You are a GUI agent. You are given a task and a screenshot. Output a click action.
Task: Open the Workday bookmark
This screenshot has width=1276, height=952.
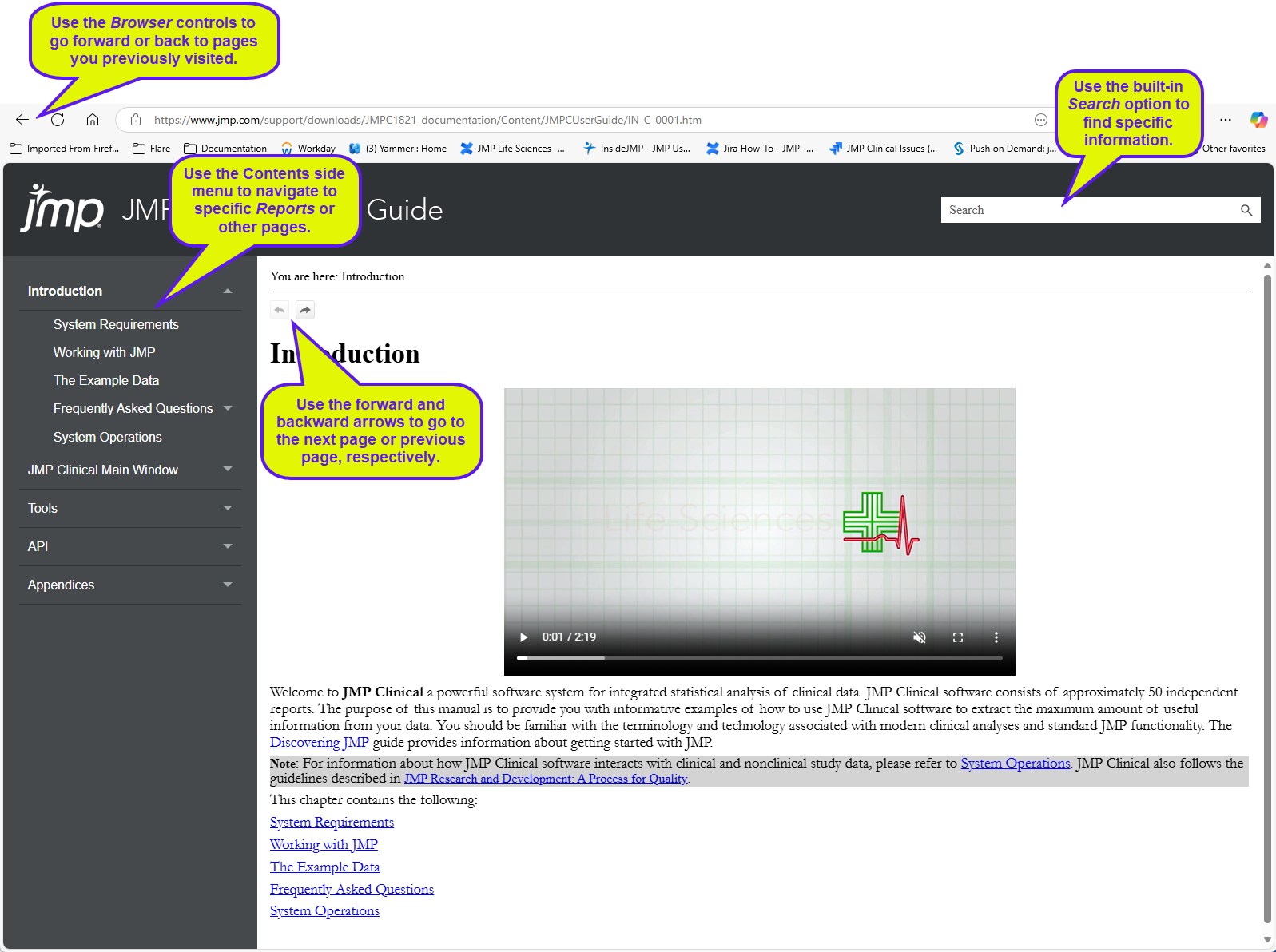click(x=308, y=149)
